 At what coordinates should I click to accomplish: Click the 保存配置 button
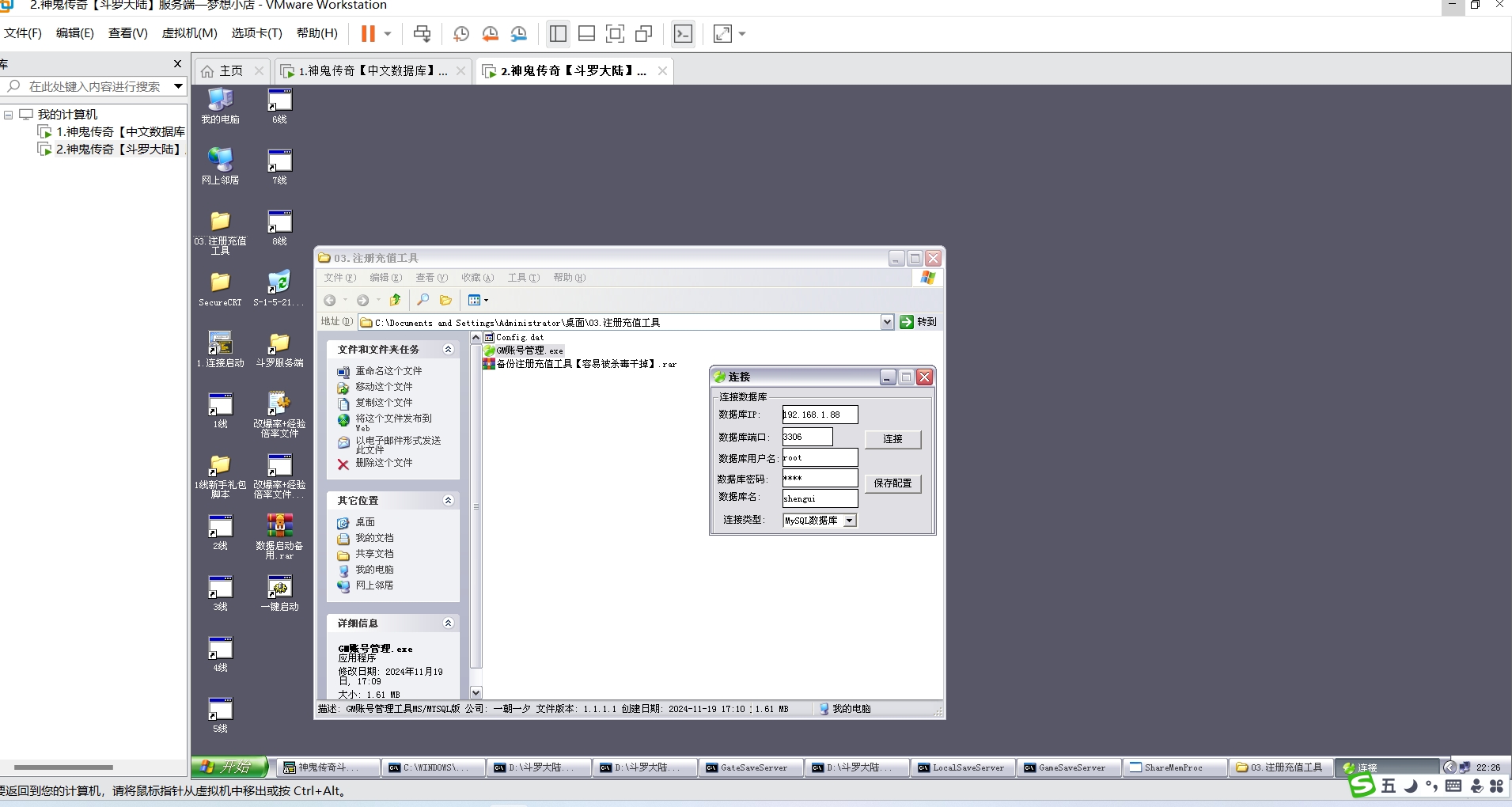(892, 483)
